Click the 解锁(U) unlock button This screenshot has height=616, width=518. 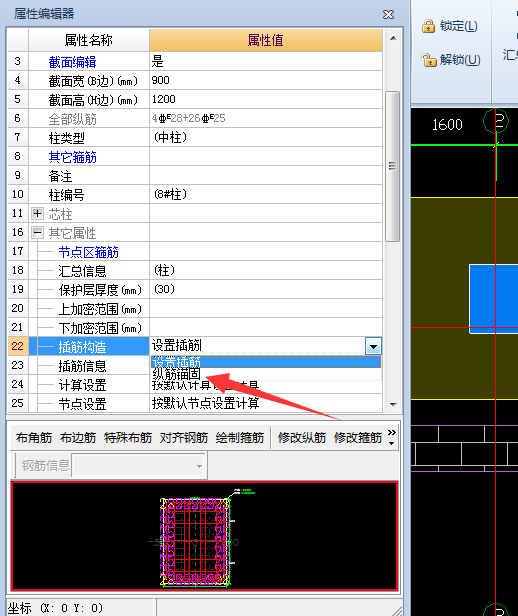click(x=451, y=60)
